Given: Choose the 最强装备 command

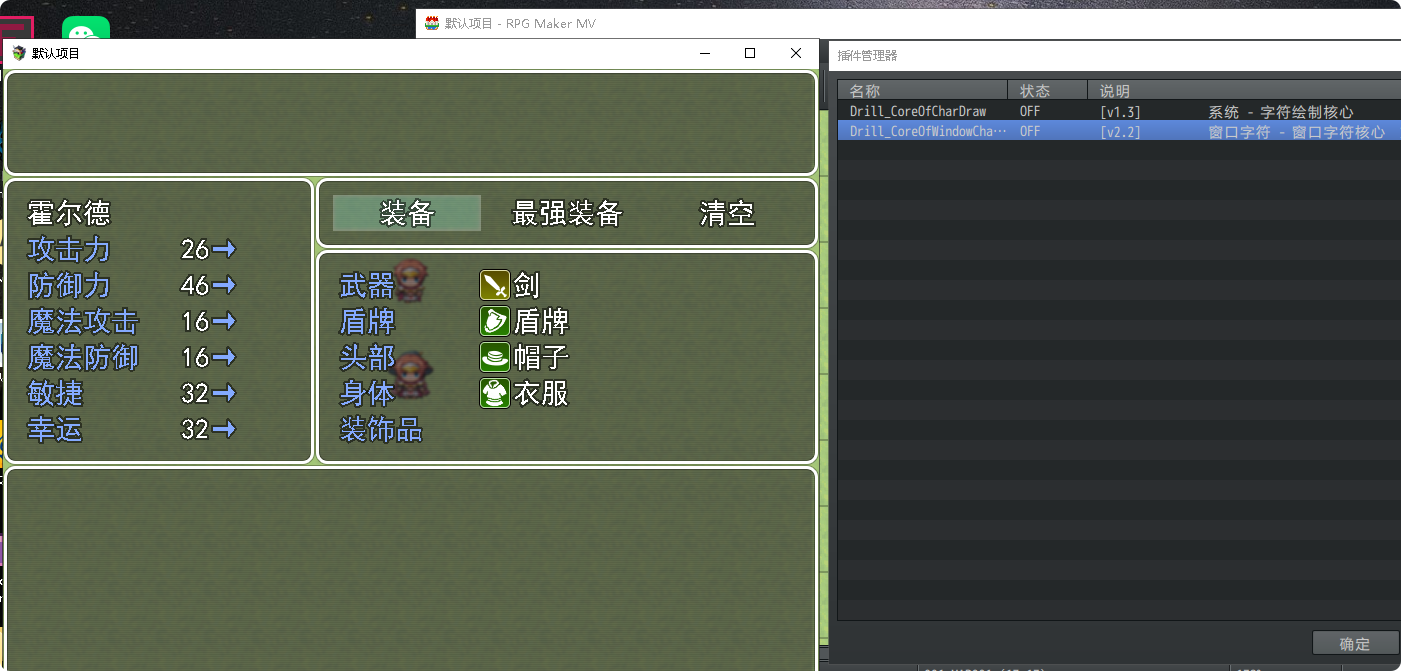Looking at the screenshot, I should coord(567,213).
